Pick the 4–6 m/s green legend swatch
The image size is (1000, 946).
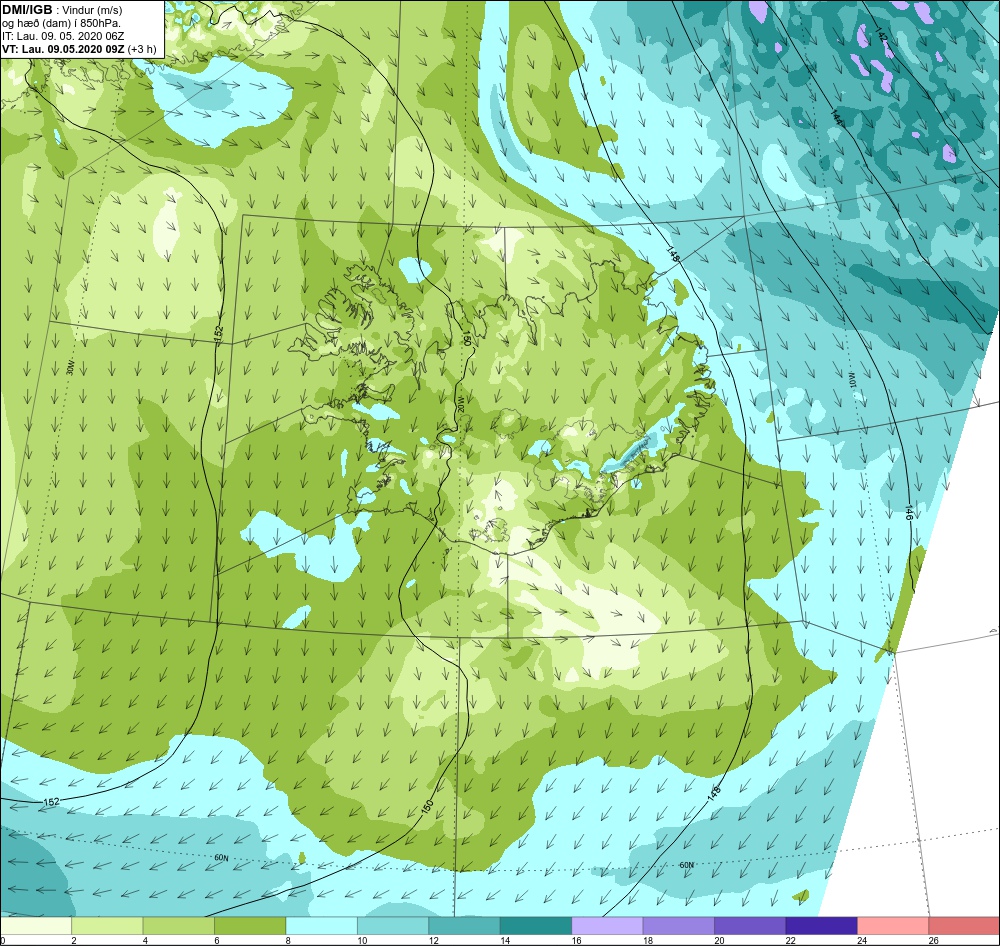[x=179, y=926]
